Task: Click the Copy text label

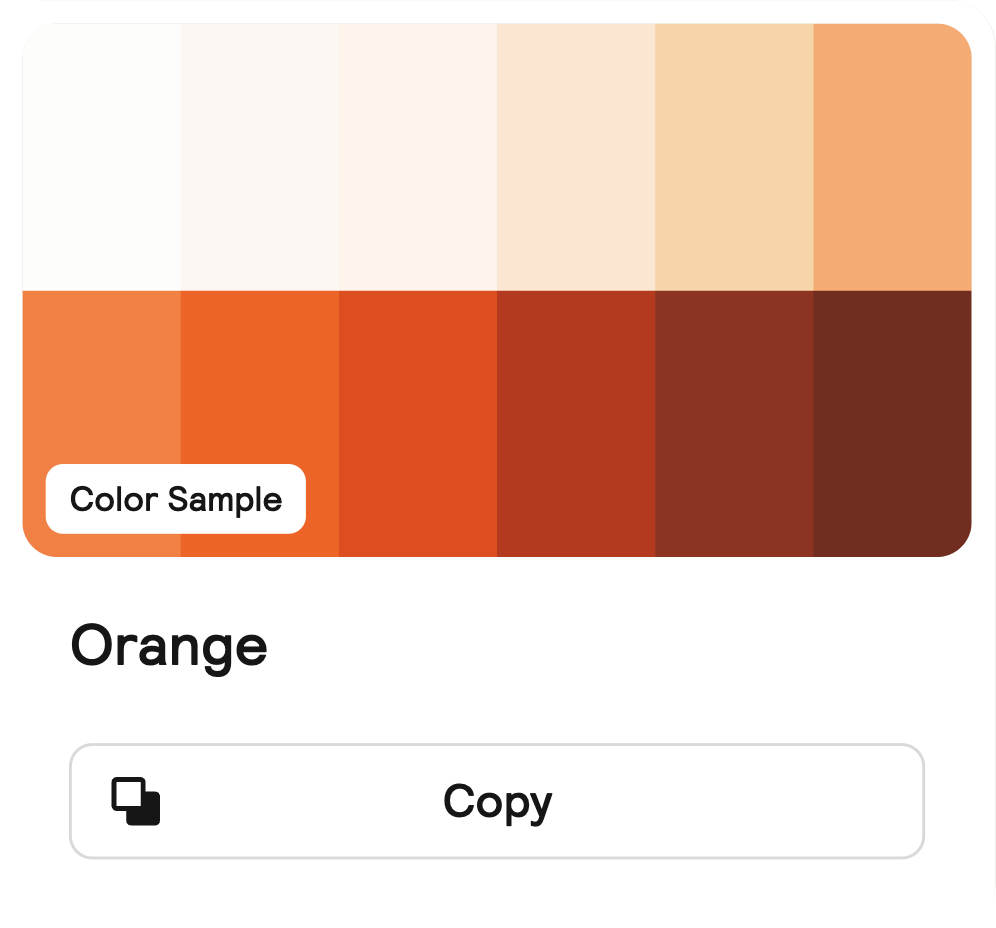Action: 497,801
